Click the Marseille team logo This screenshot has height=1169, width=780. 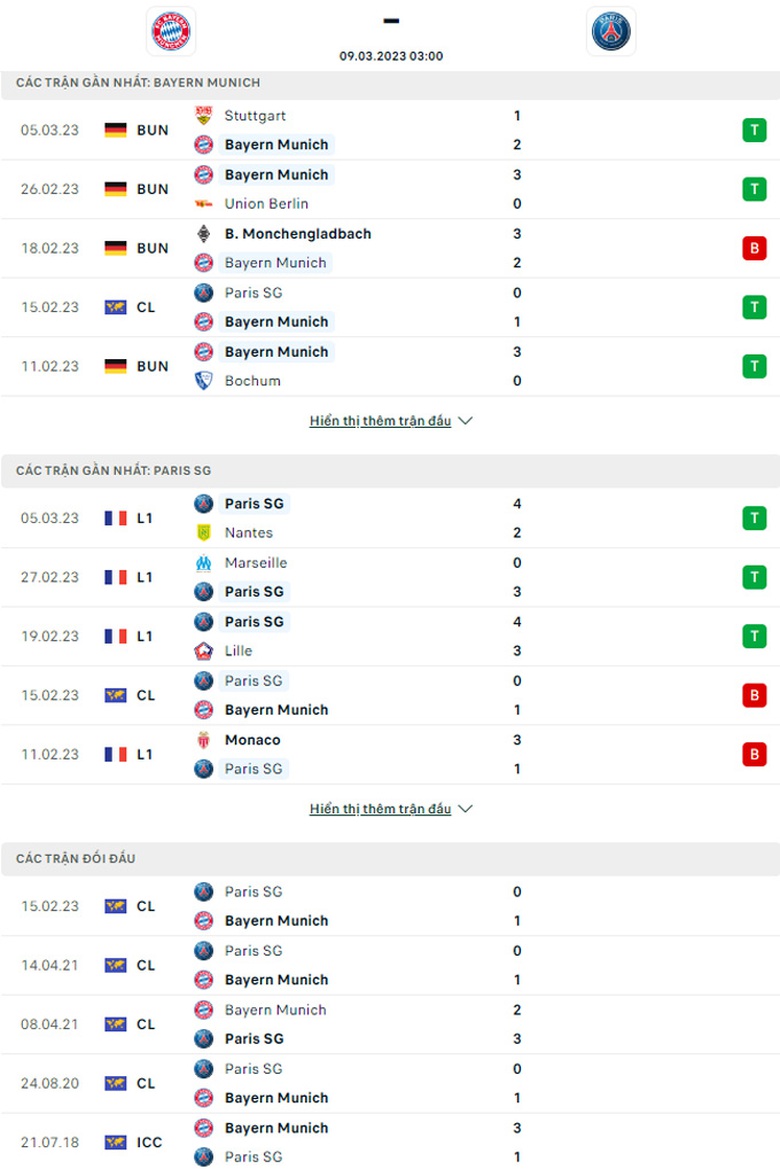point(203,563)
